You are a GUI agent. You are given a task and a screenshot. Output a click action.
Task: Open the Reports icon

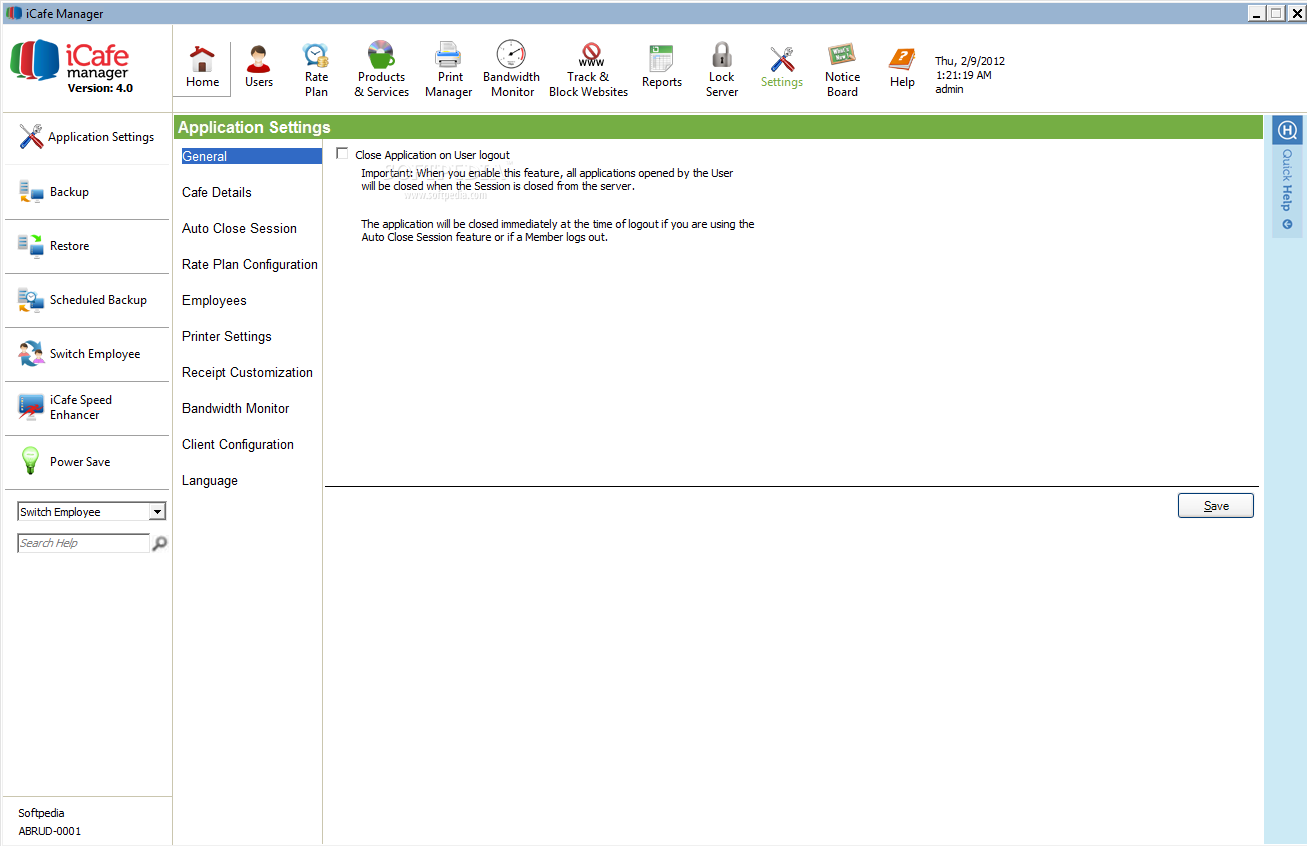tap(661, 58)
